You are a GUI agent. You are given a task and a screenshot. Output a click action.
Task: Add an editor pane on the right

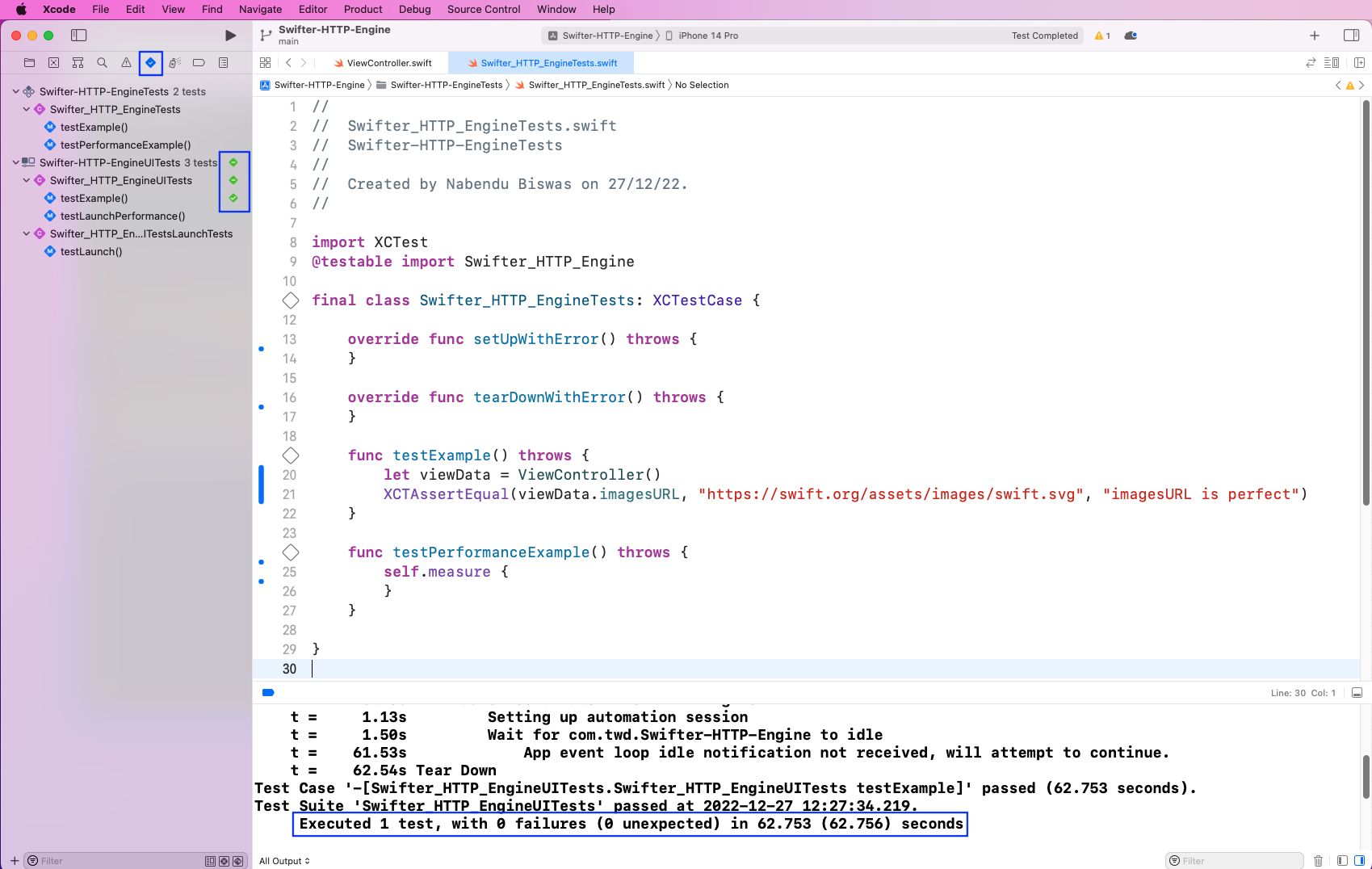point(1359,62)
